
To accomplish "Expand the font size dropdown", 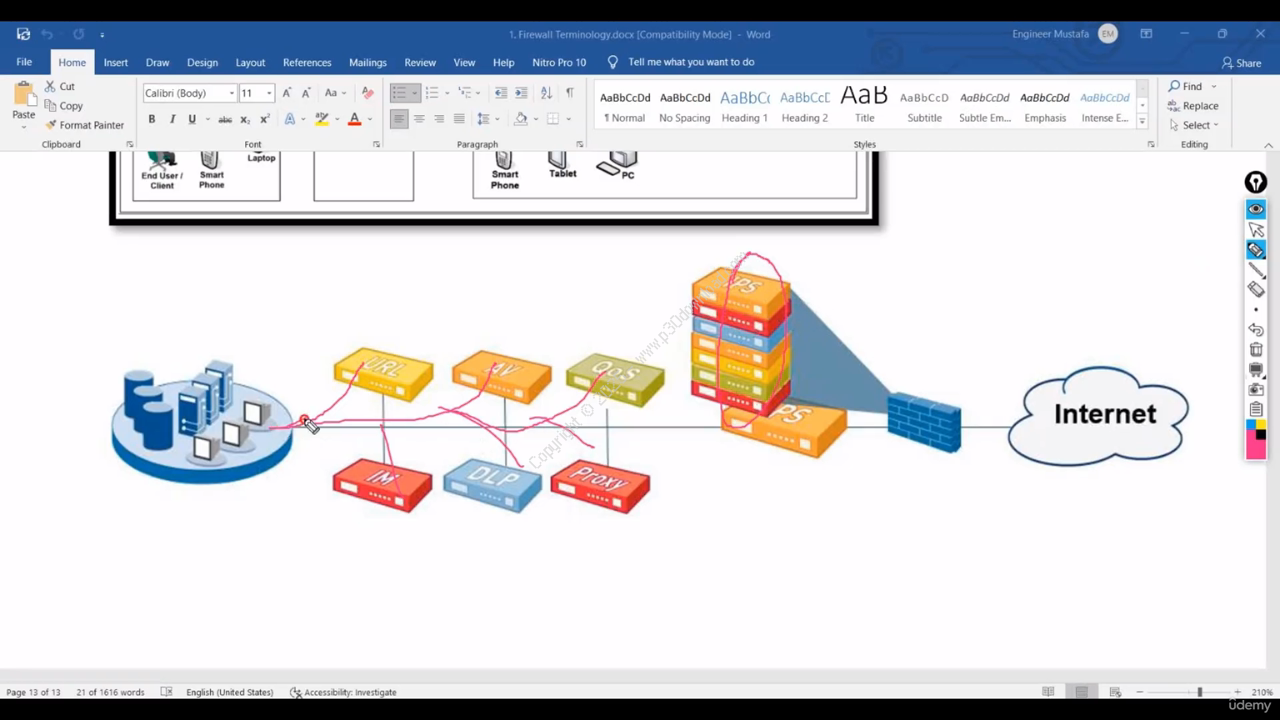I will tap(269, 93).
